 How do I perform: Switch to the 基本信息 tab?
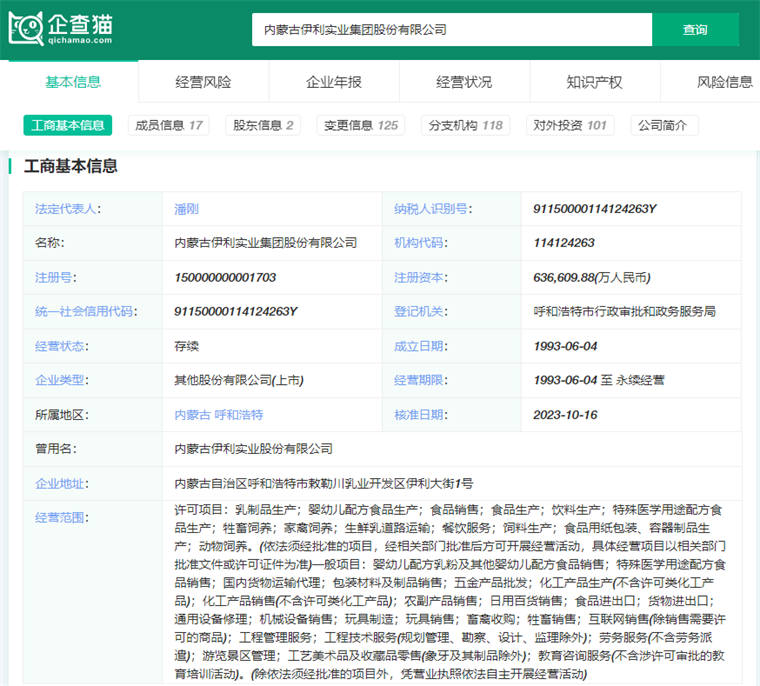pyautogui.click(x=73, y=81)
